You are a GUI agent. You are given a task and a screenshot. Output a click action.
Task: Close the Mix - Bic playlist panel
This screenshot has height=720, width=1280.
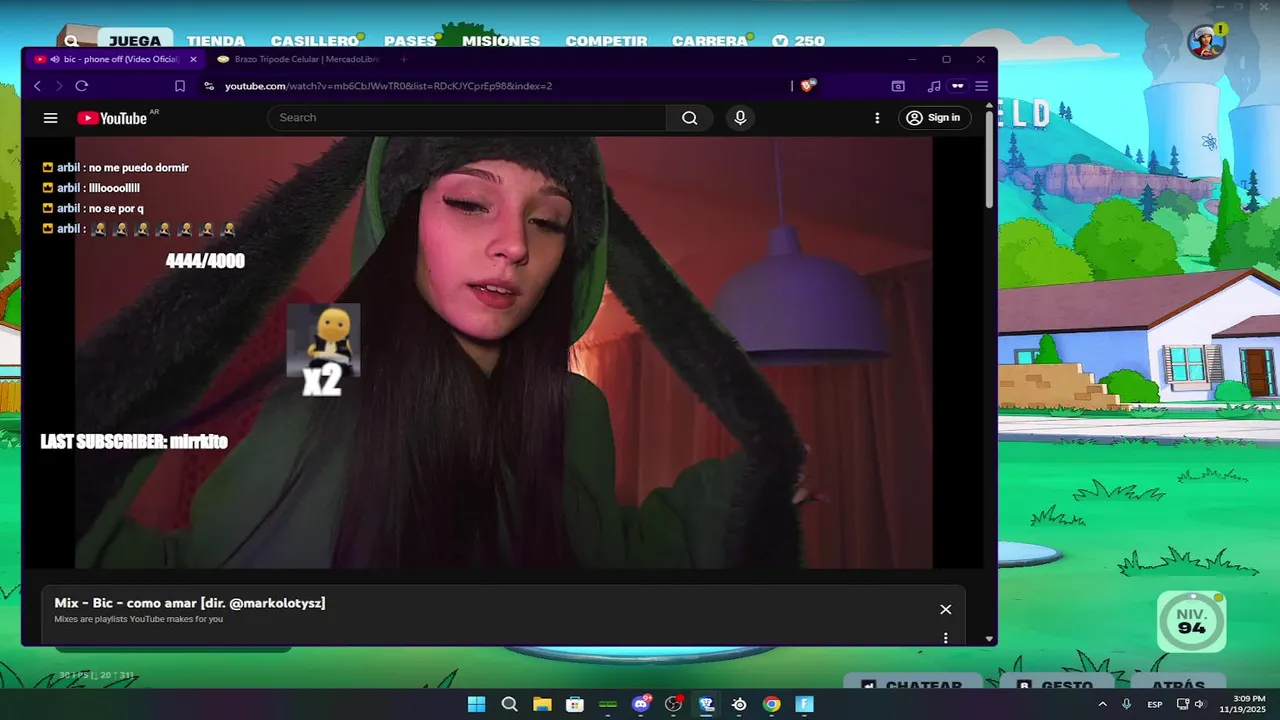point(945,609)
